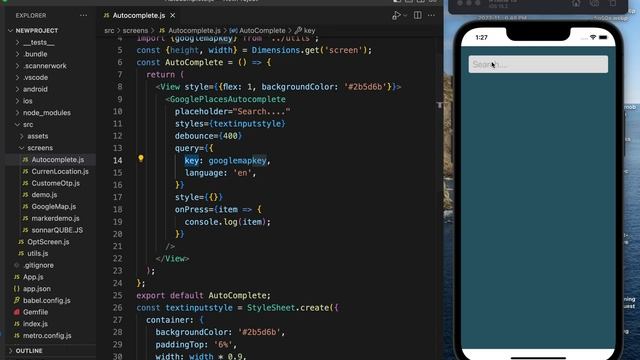Screen dimensions: 640x360
Task: Split the editor to the right
Action: [x=418, y=16]
